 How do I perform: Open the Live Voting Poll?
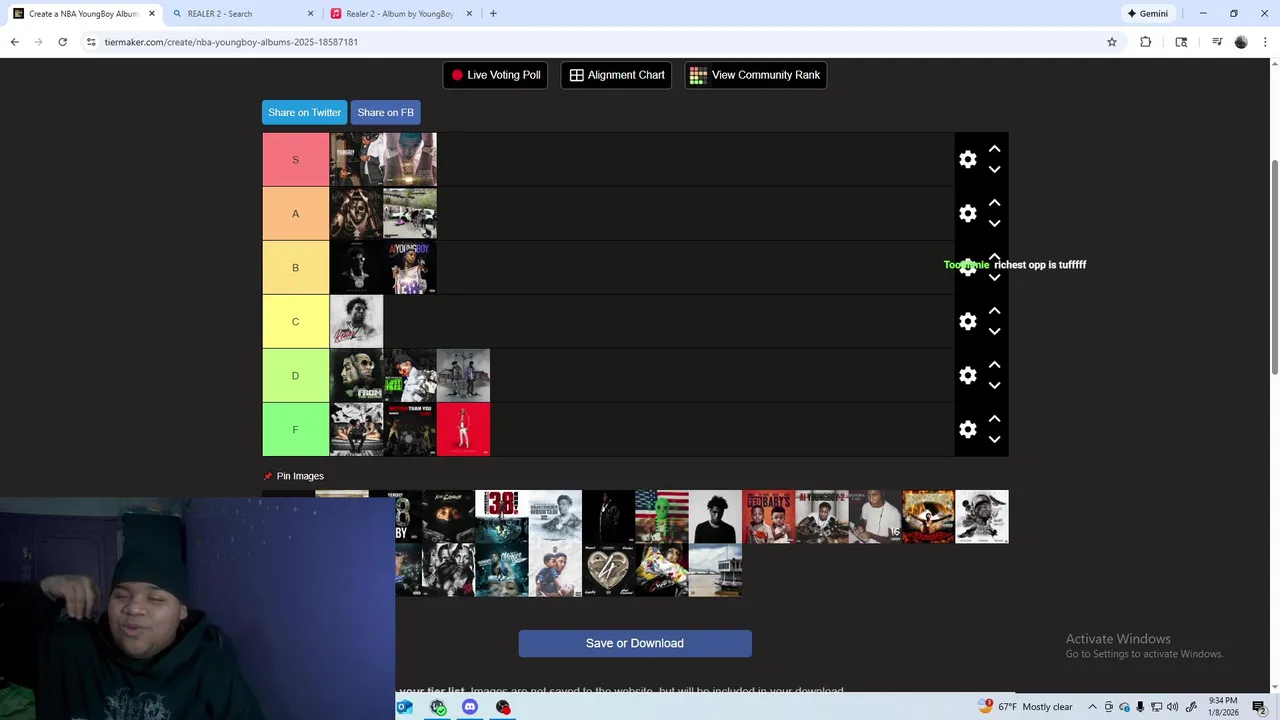pos(495,75)
